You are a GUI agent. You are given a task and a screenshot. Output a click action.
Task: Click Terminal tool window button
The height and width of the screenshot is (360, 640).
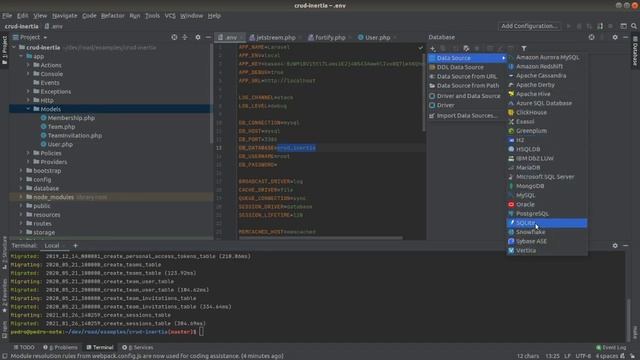point(100,347)
